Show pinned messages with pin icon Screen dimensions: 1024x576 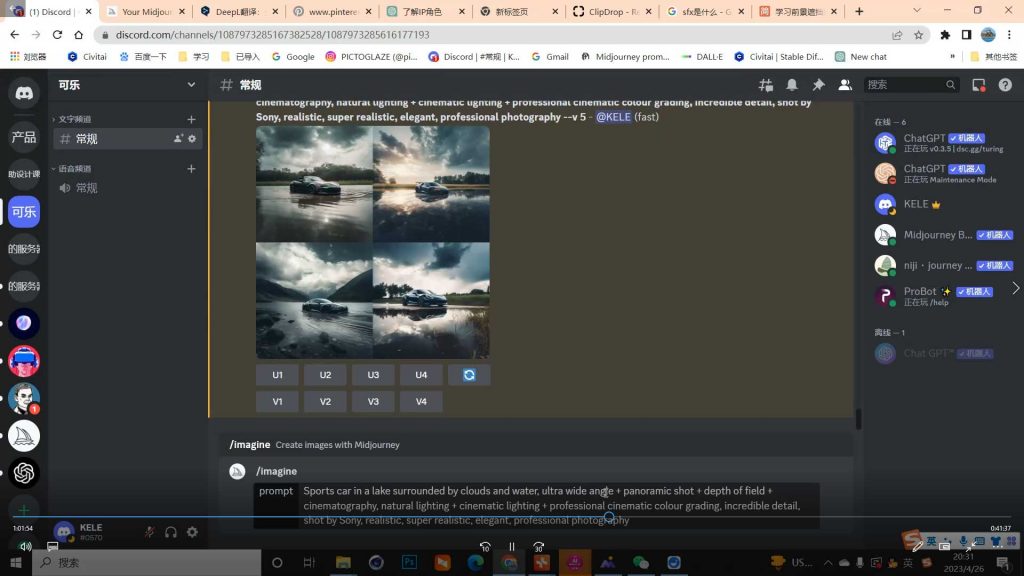click(x=818, y=85)
